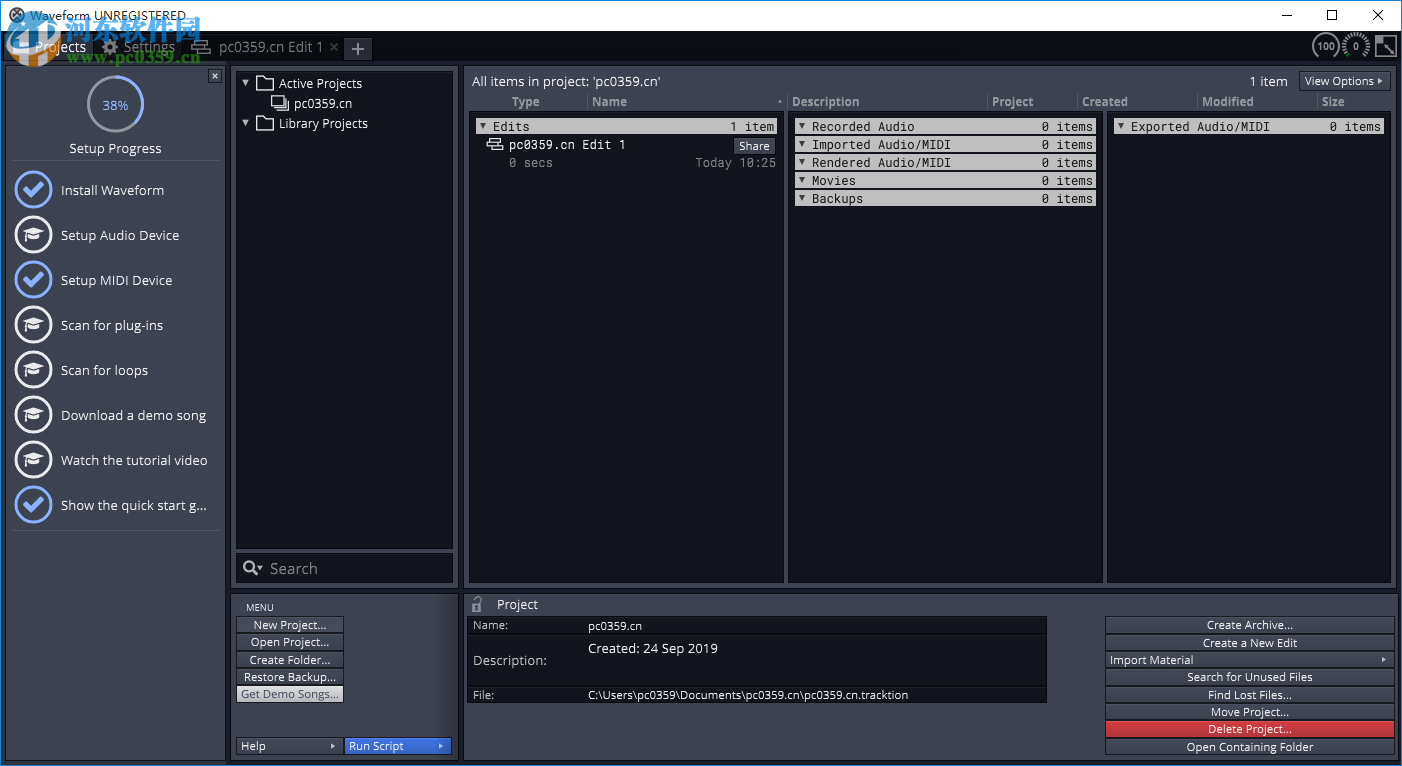Viewport: 1402px width, 766px height.
Task: Click the output level meter dial
Action: 1356,45
